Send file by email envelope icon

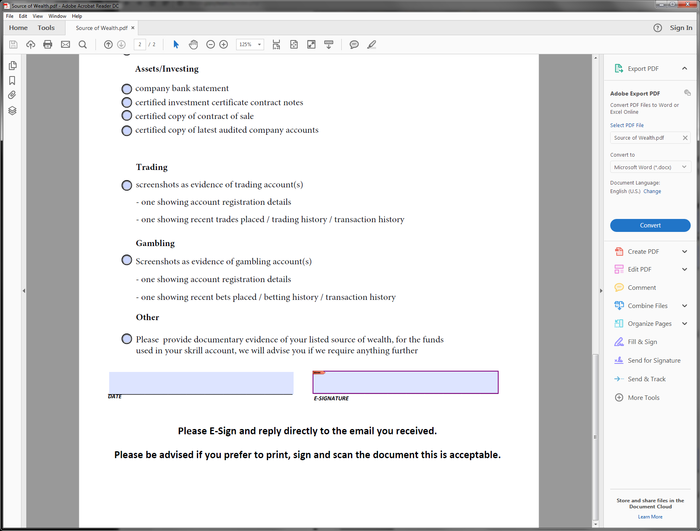coord(66,45)
